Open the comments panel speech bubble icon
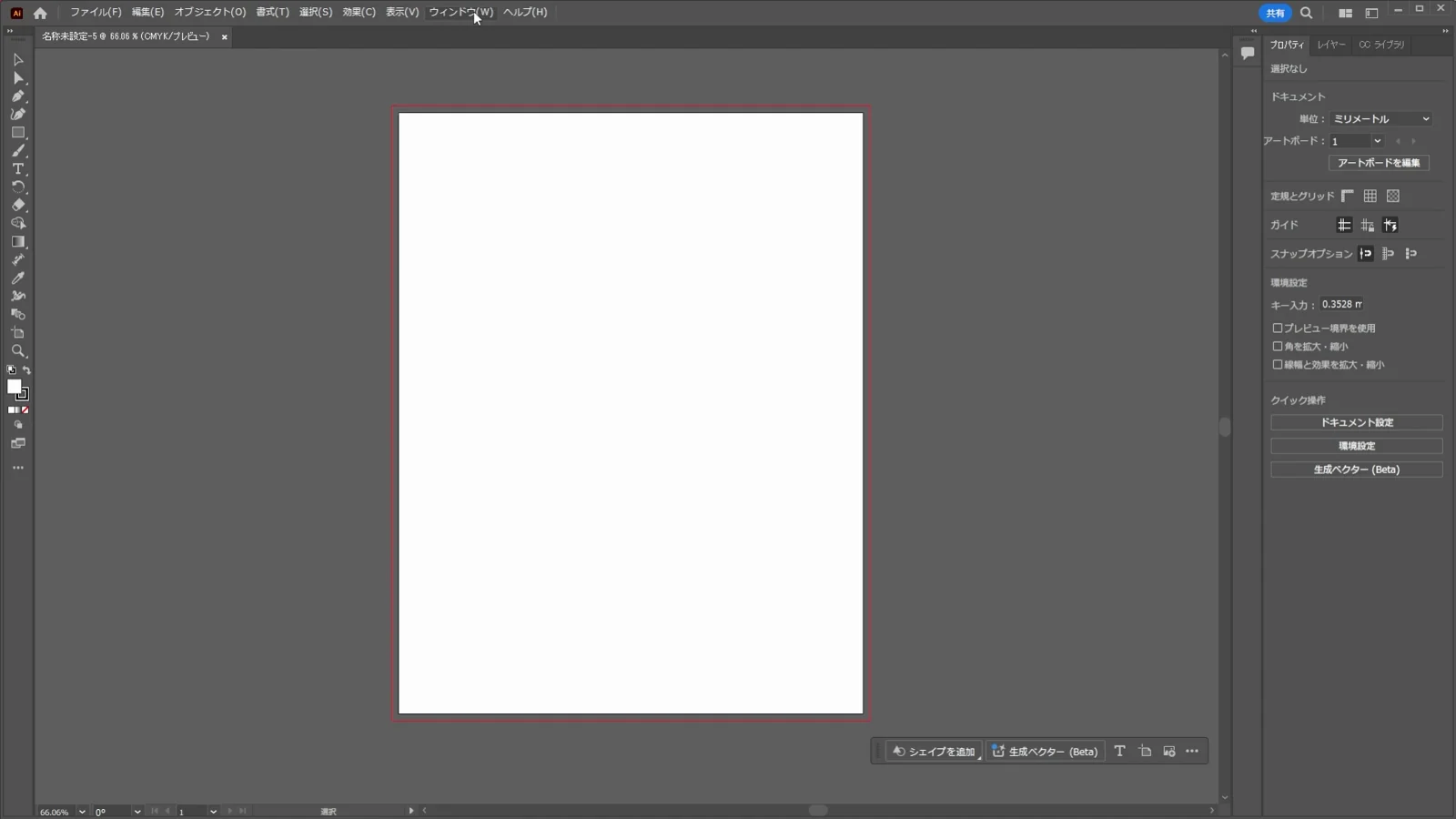This screenshot has width=1456, height=819. [x=1248, y=53]
